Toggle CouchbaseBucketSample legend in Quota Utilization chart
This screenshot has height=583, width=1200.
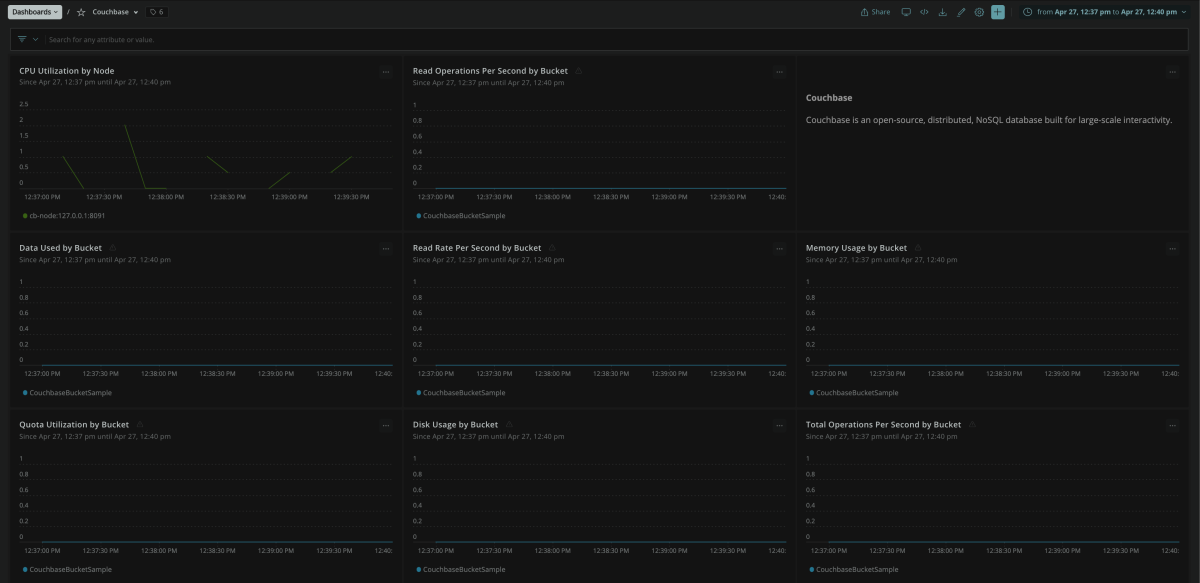(x=67, y=569)
